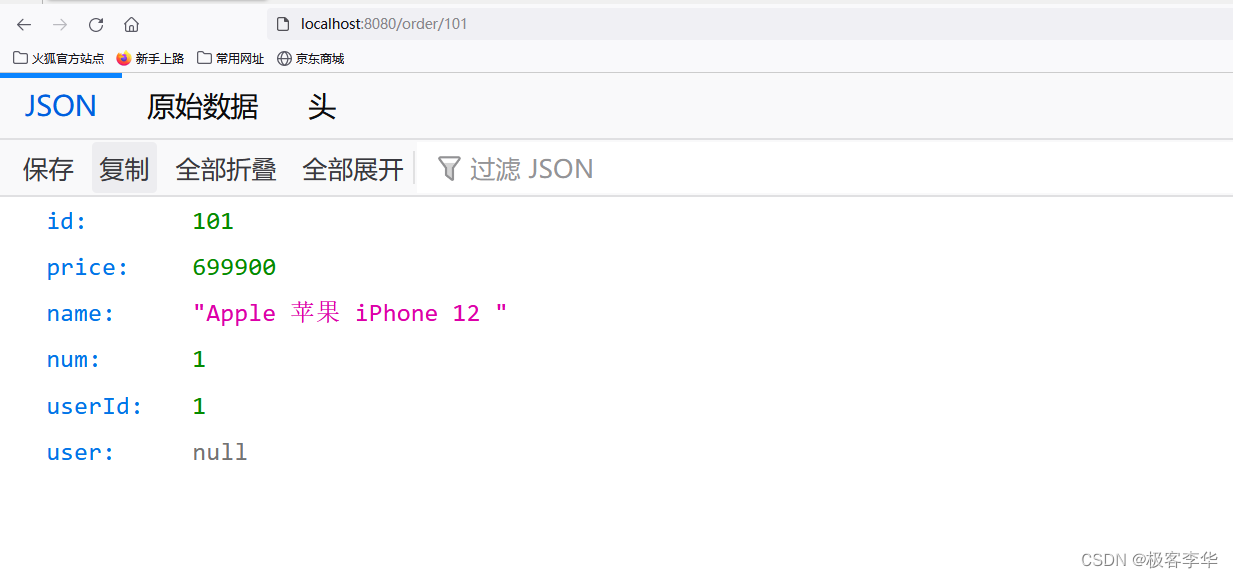Image resolution: width=1233 pixels, height=578 pixels.
Task: Click the browser forward arrow
Action: click(x=60, y=24)
